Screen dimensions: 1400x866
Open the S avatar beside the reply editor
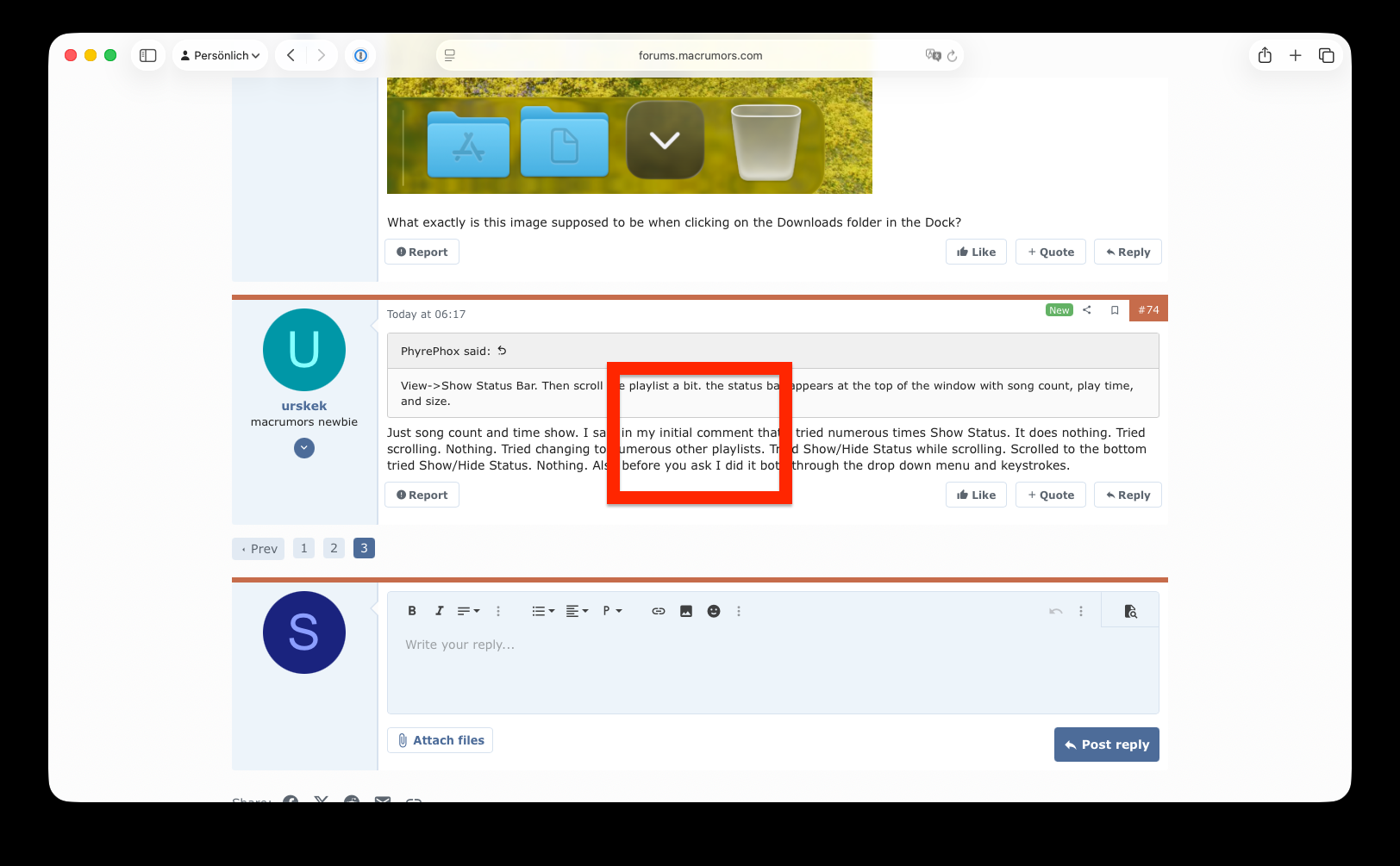[x=304, y=632]
